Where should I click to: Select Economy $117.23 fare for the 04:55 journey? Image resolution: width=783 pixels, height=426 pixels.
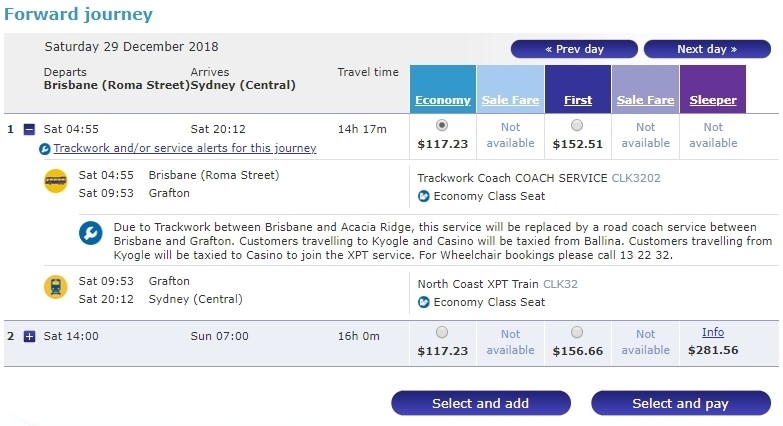442,126
